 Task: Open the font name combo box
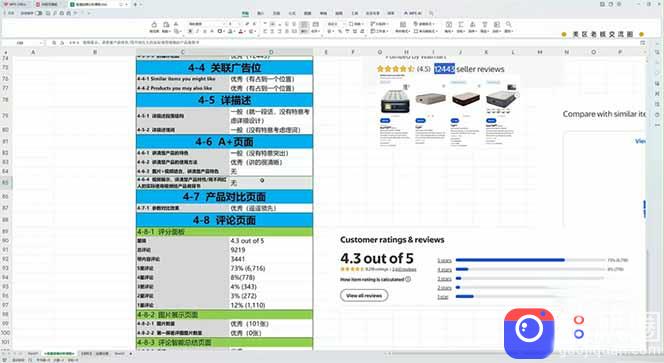(207, 24)
